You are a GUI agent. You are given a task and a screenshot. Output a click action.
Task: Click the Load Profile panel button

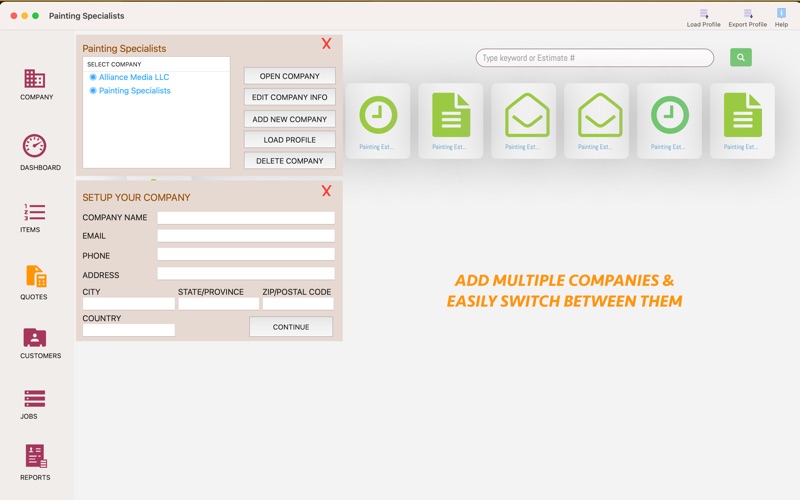[x=290, y=140]
